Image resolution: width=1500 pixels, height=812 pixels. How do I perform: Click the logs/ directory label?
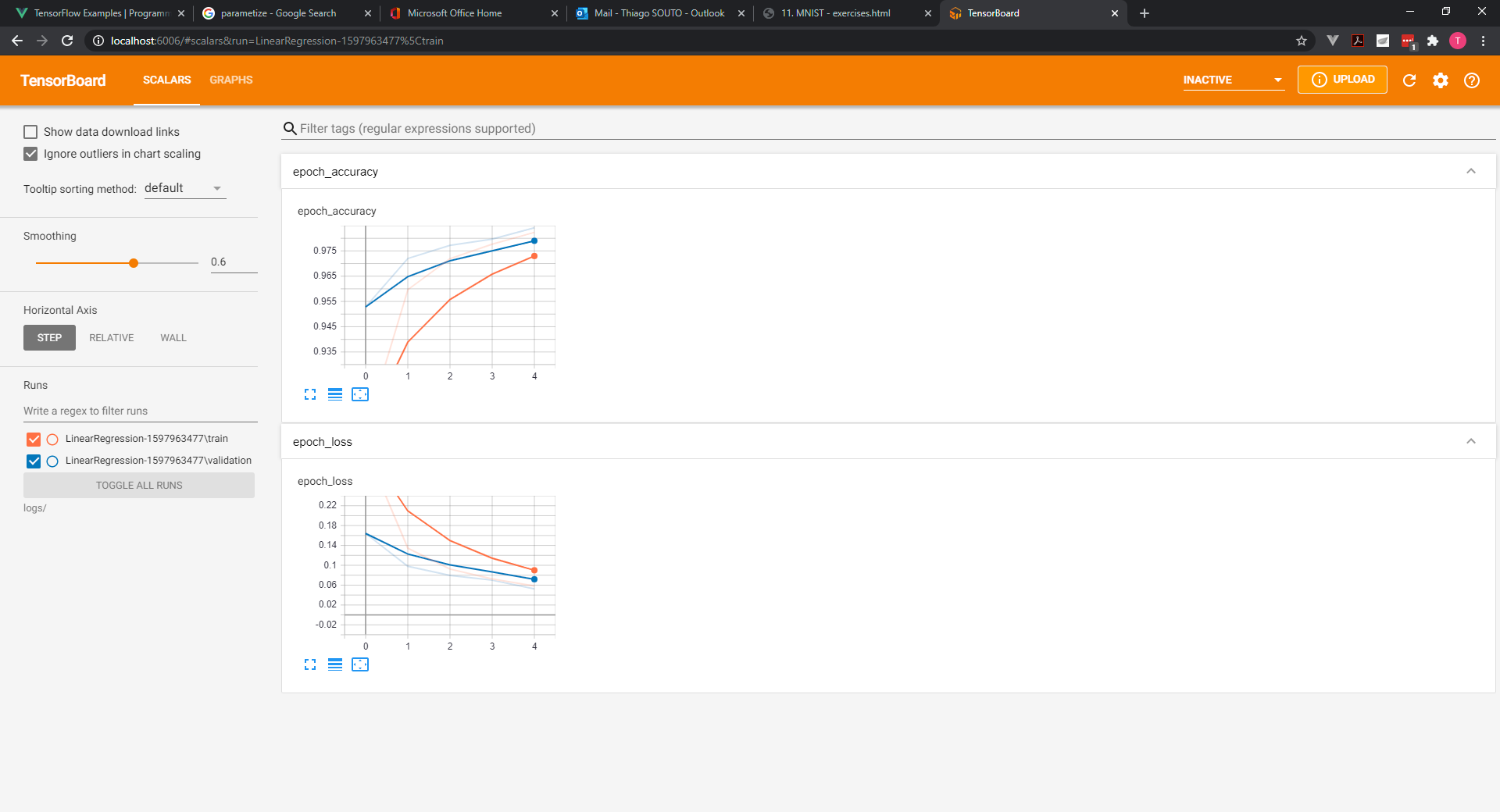pos(35,508)
